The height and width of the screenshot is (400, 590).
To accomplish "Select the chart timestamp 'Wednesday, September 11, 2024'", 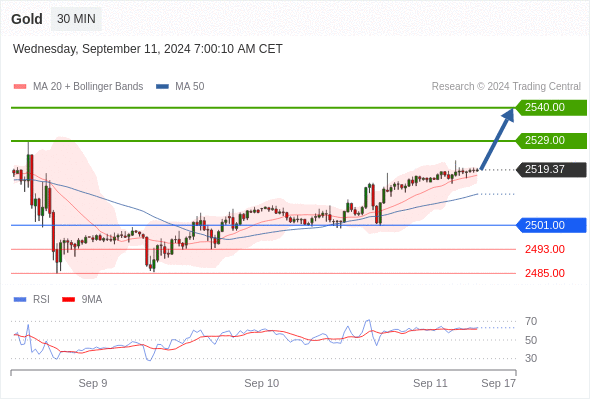I will pos(102,49).
